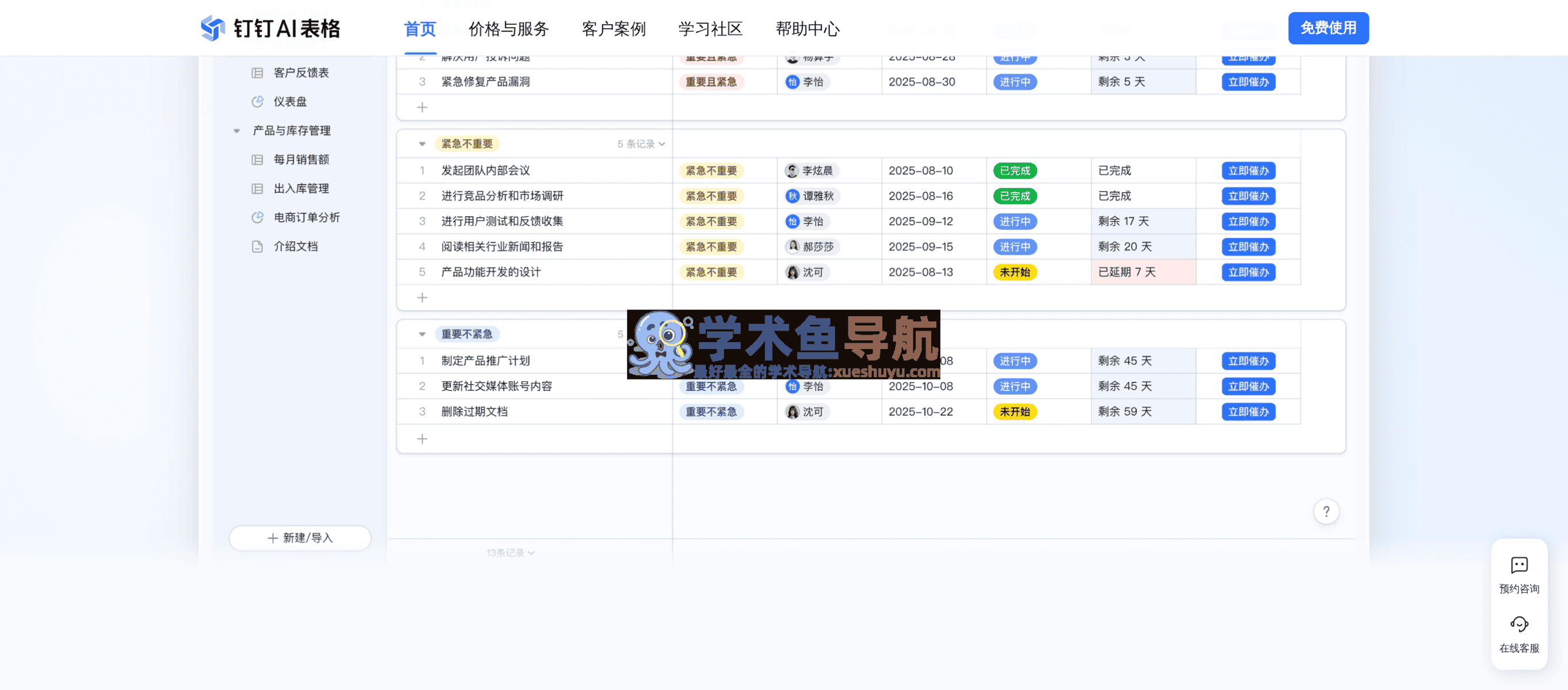The image size is (1568, 690).
Task: Select 出入库管理 in sidebar
Action: 301,189
